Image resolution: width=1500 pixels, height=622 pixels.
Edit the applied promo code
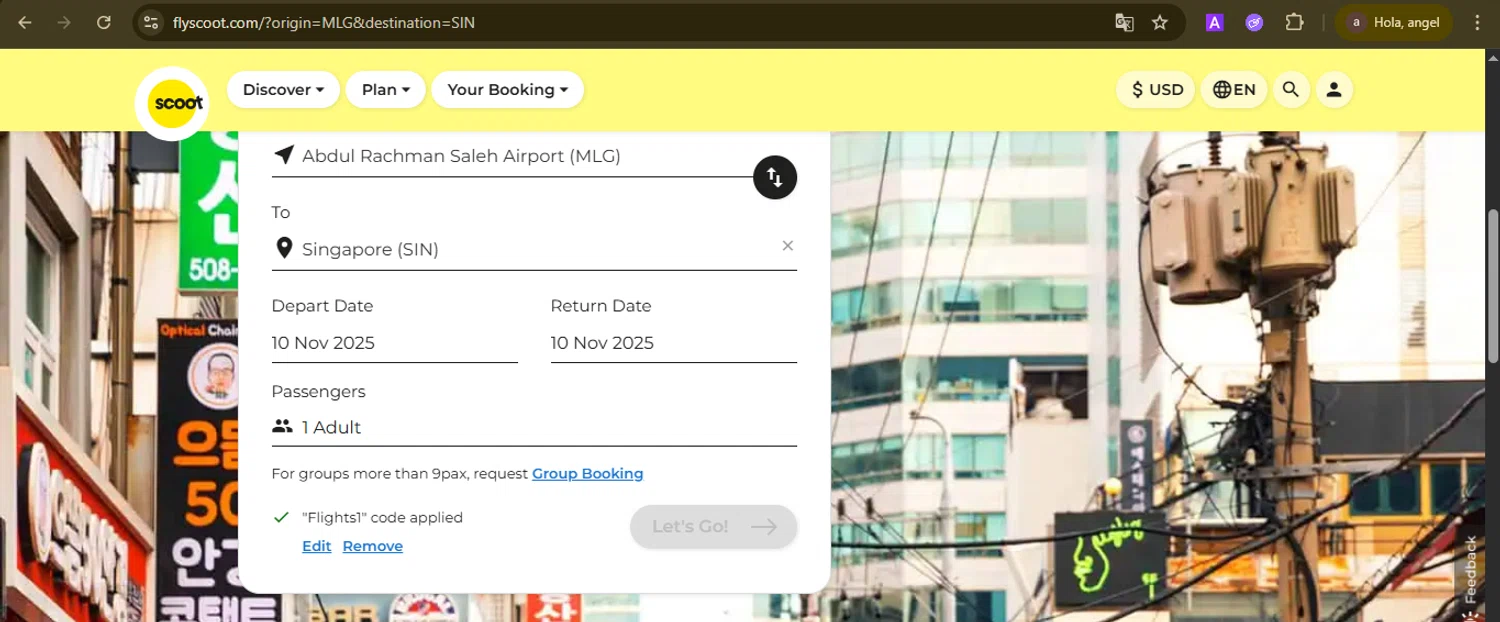click(x=317, y=546)
